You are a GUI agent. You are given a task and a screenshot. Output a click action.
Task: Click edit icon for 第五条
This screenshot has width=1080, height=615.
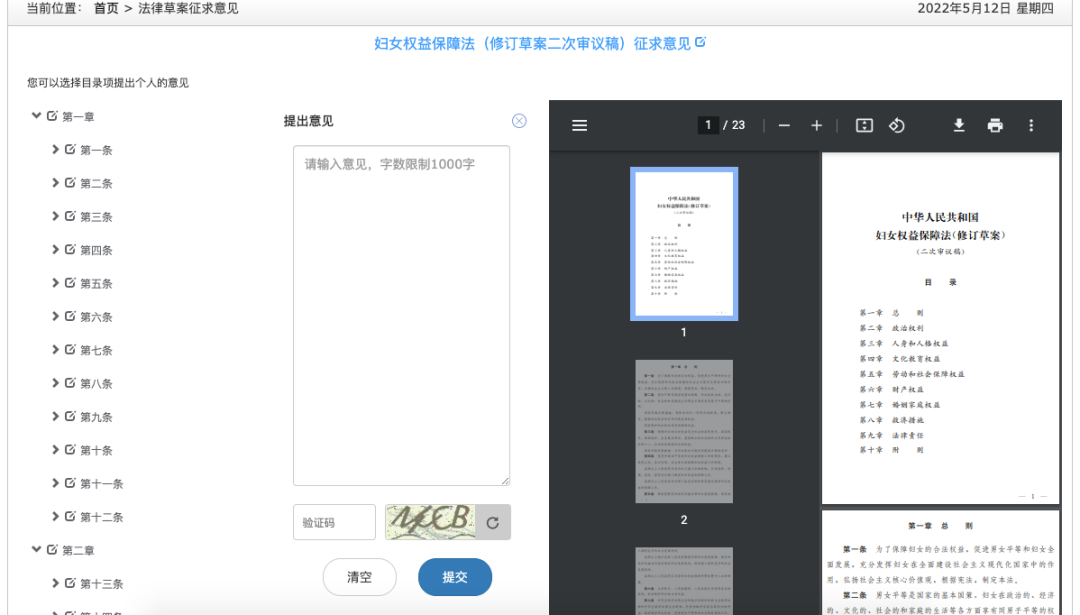pos(70,282)
